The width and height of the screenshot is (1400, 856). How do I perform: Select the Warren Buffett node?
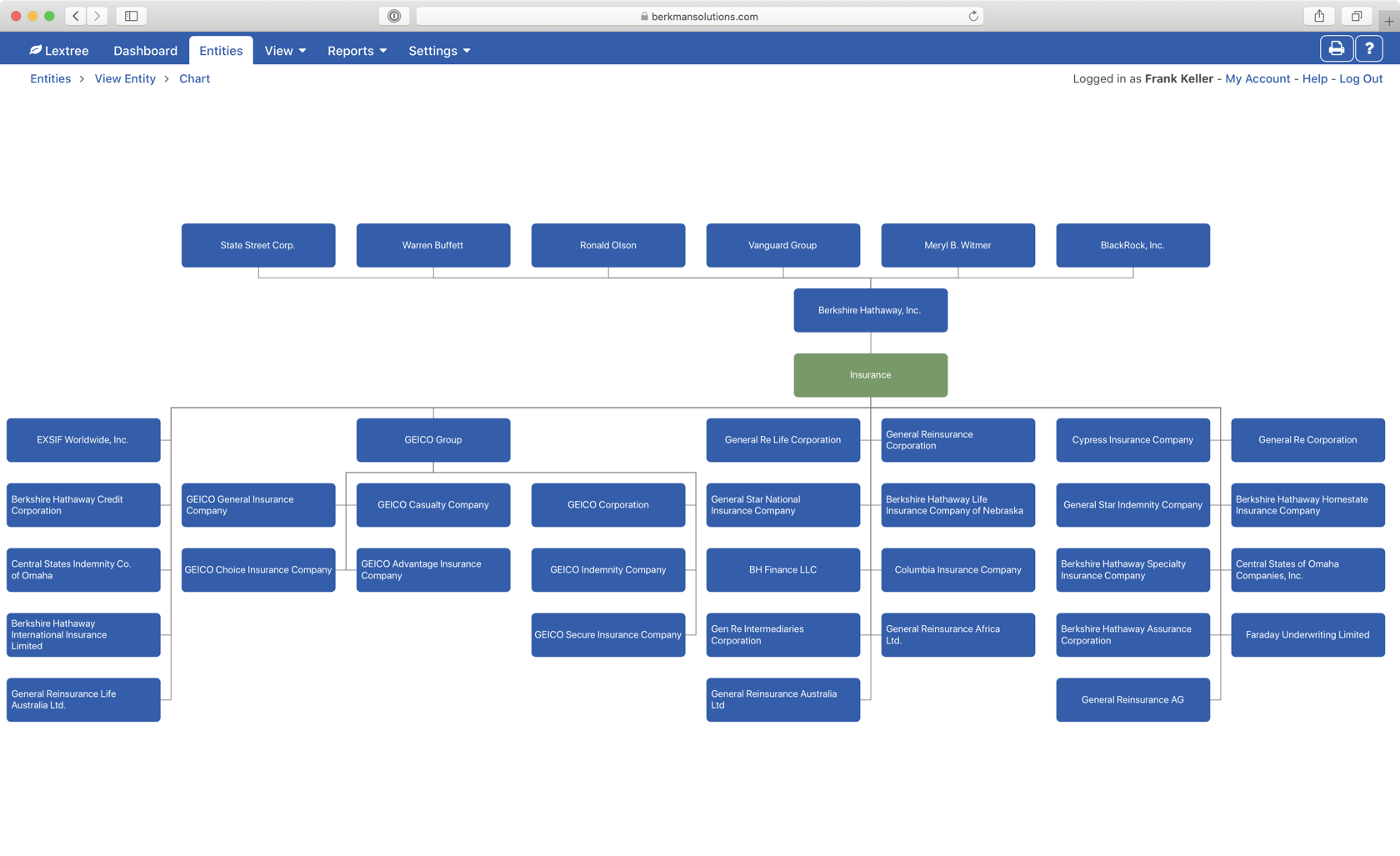433,245
